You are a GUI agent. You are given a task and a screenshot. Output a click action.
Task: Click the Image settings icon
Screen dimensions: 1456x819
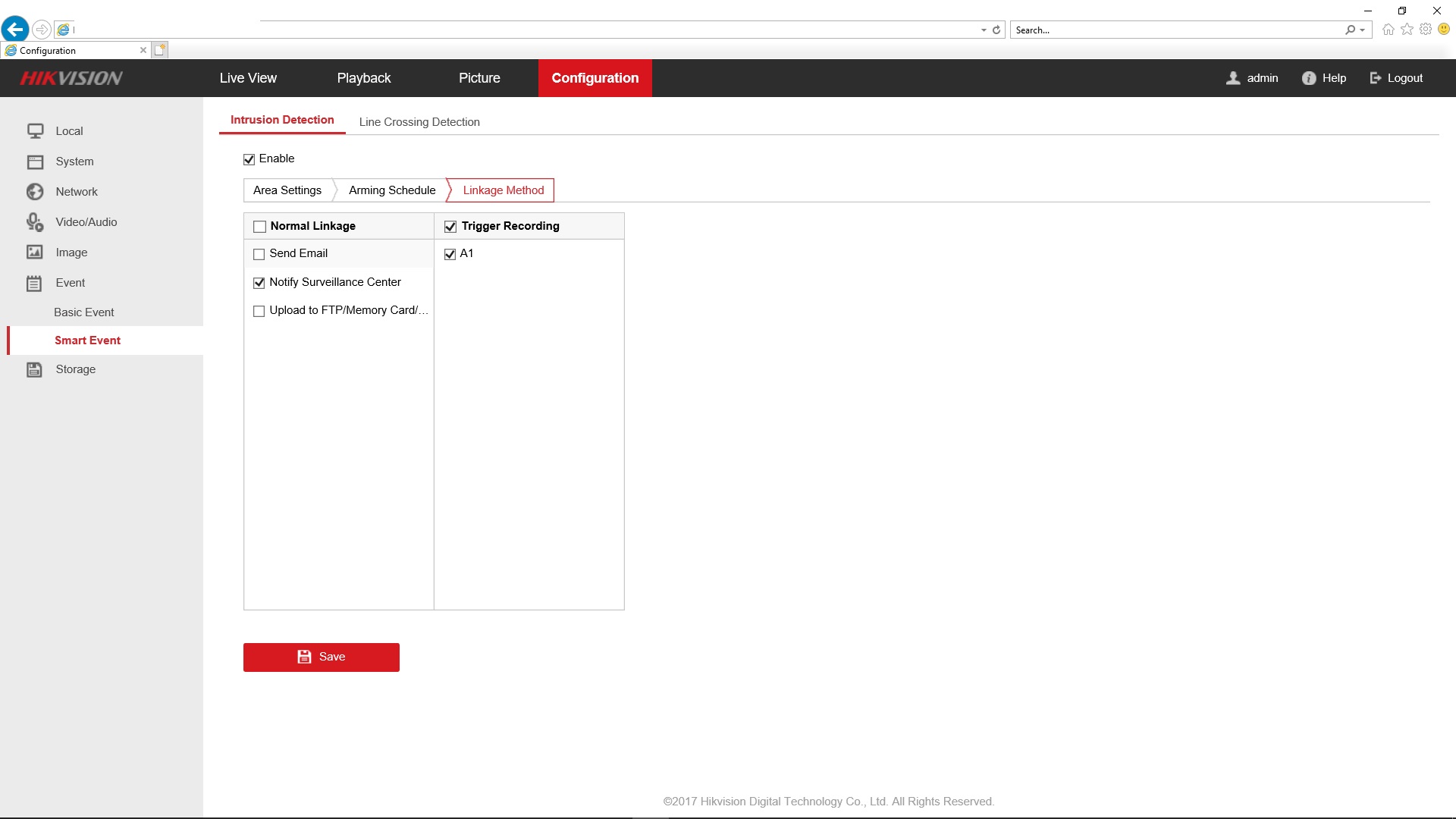[35, 253]
